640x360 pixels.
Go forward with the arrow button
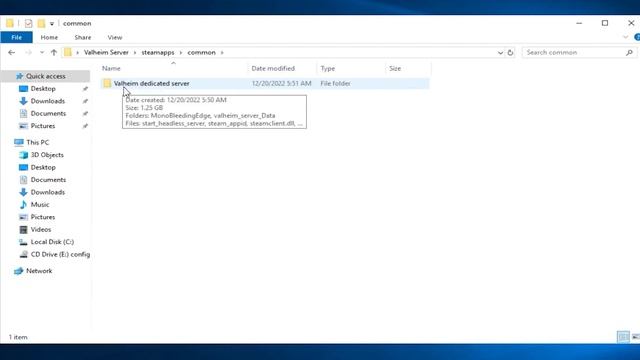pyautogui.click(x=28, y=52)
